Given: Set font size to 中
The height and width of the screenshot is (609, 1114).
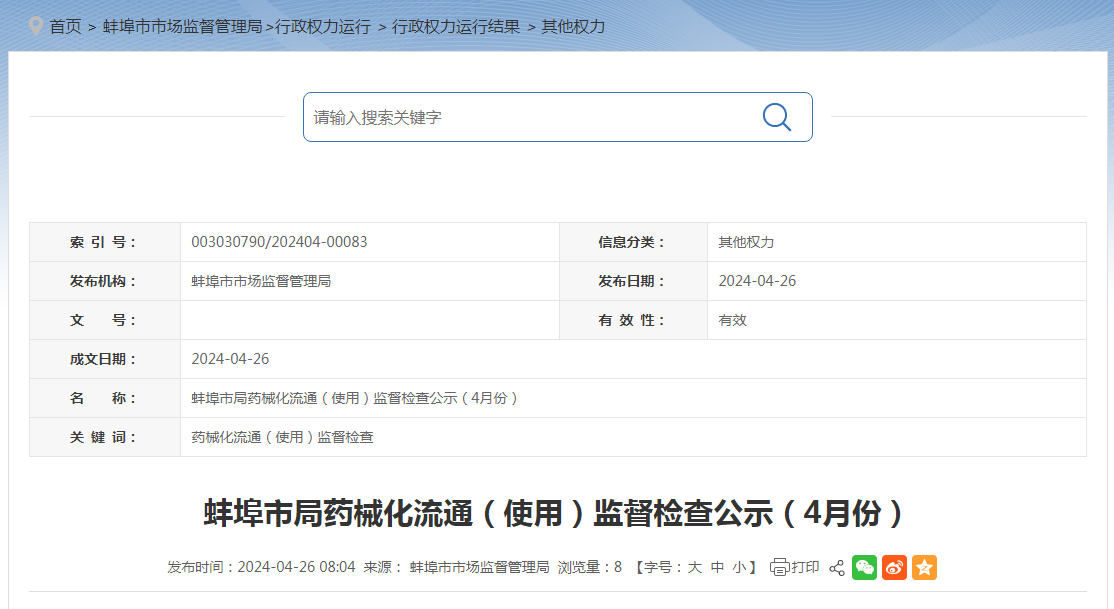Looking at the screenshot, I should coord(718,567).
